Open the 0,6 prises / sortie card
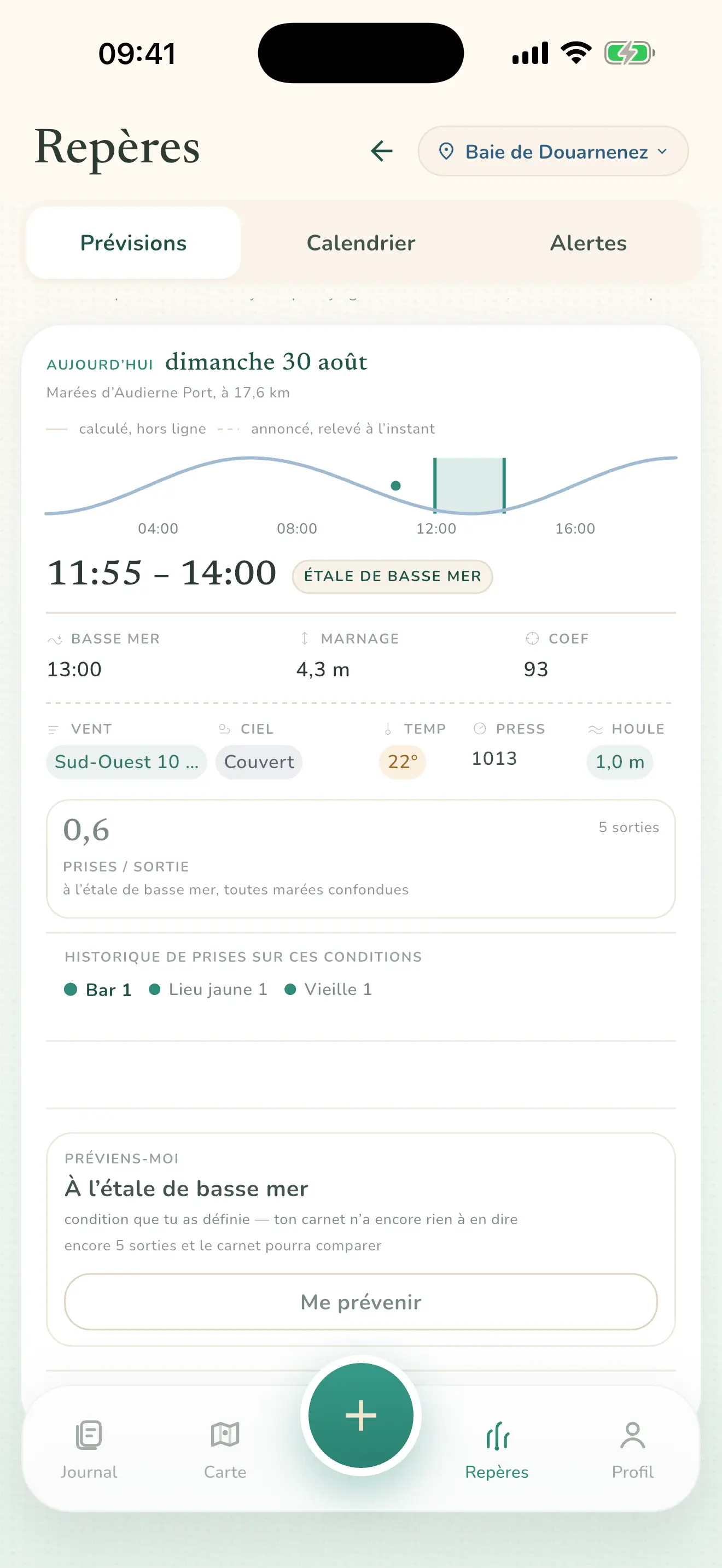 pyautogui.click(x=361, y=858)
